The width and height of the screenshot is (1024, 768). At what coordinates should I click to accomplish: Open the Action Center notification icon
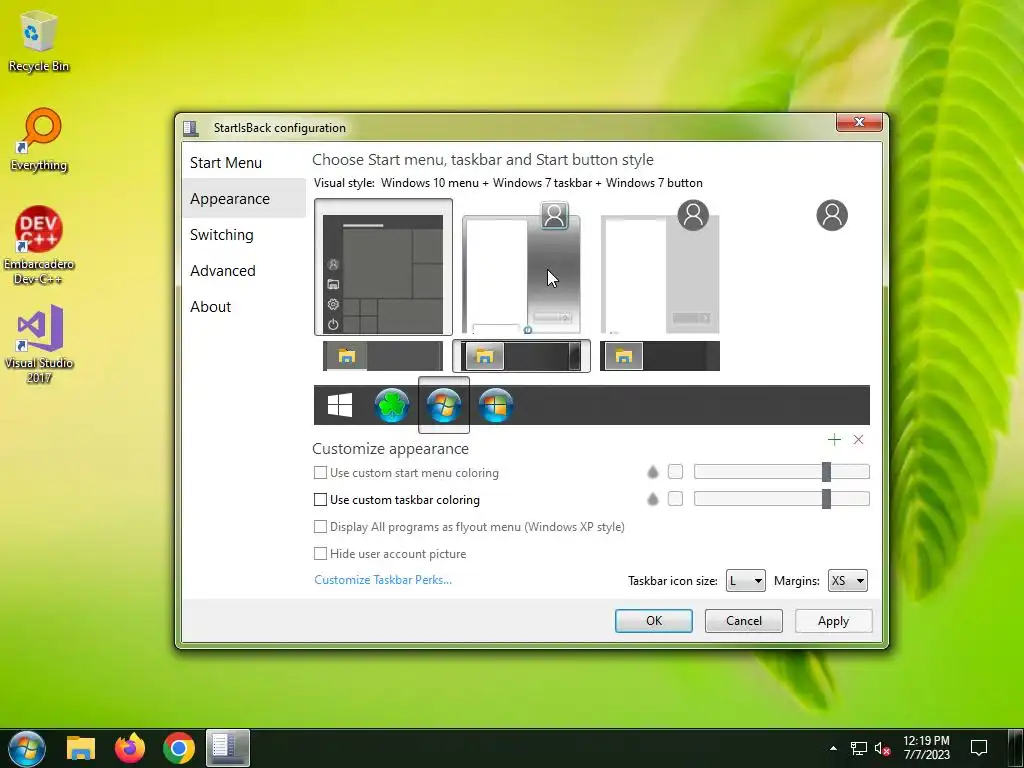[979, 748]
